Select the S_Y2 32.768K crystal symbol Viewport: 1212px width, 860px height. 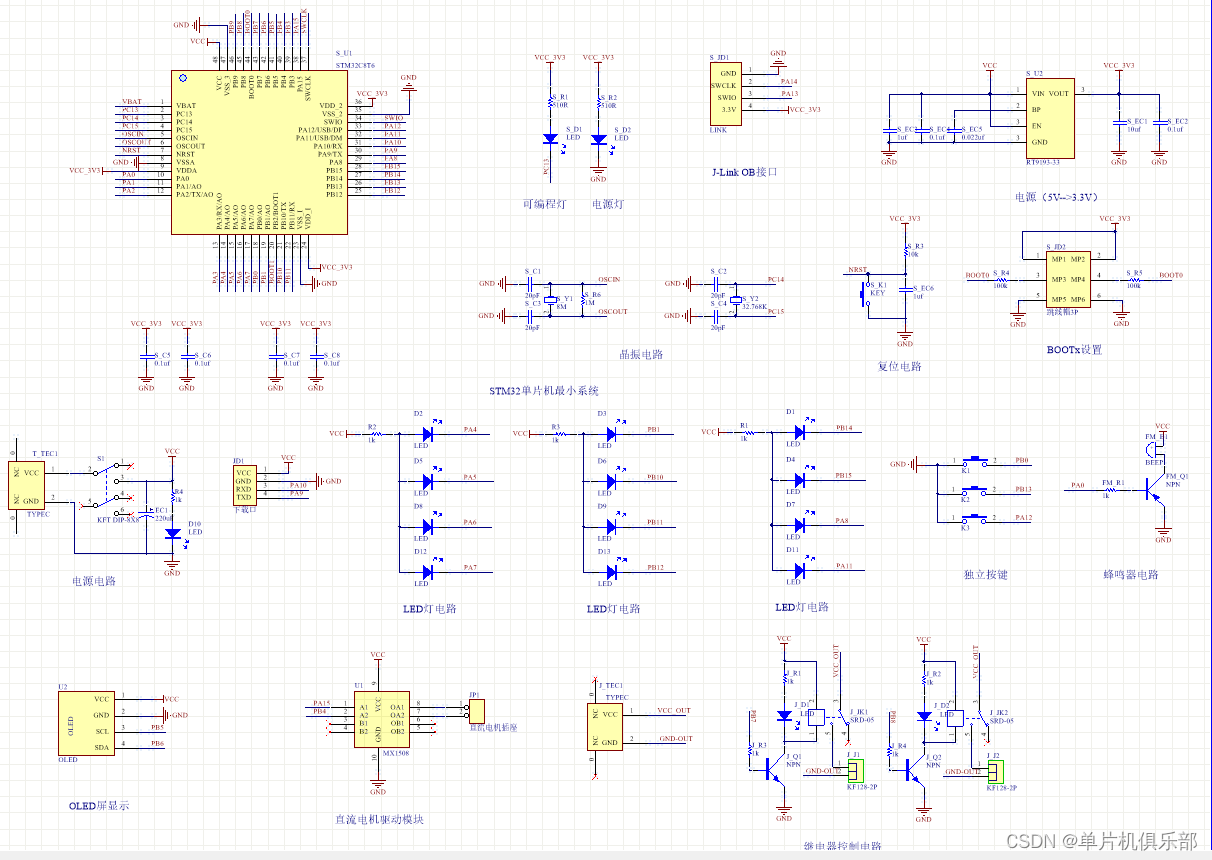click(737, 299)
